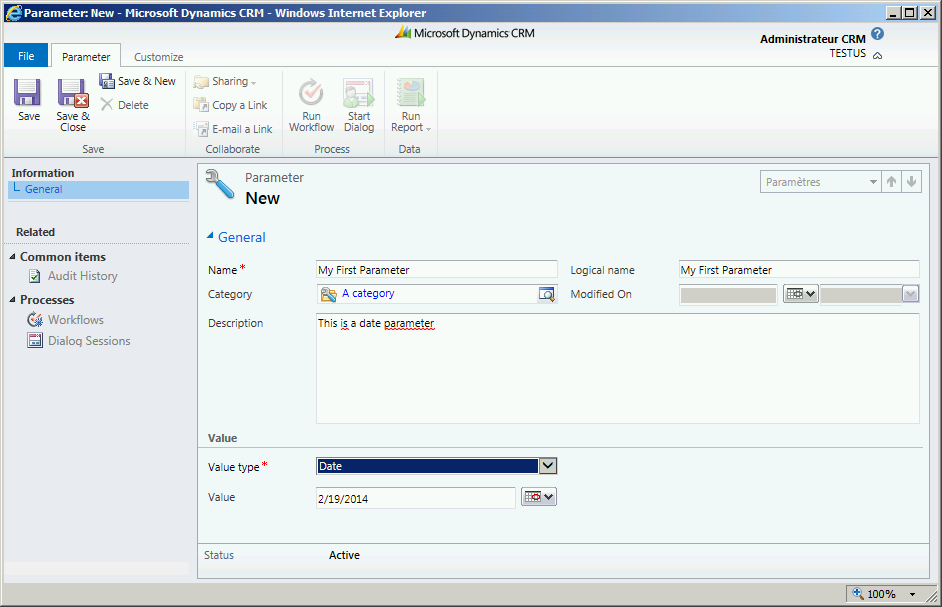
Task: Open the Run Report menu
Action: pyautogui.click(x=411, y=105)
